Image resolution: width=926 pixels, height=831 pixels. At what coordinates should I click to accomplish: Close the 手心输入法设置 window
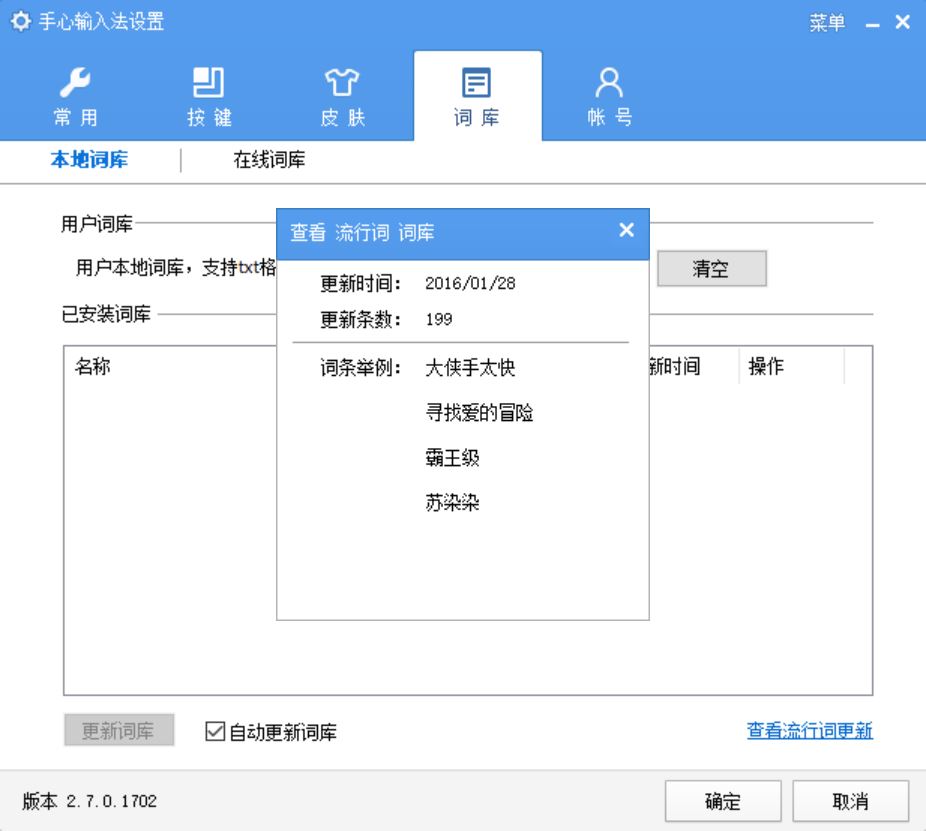pyautogui.click(x=902, y=22)
